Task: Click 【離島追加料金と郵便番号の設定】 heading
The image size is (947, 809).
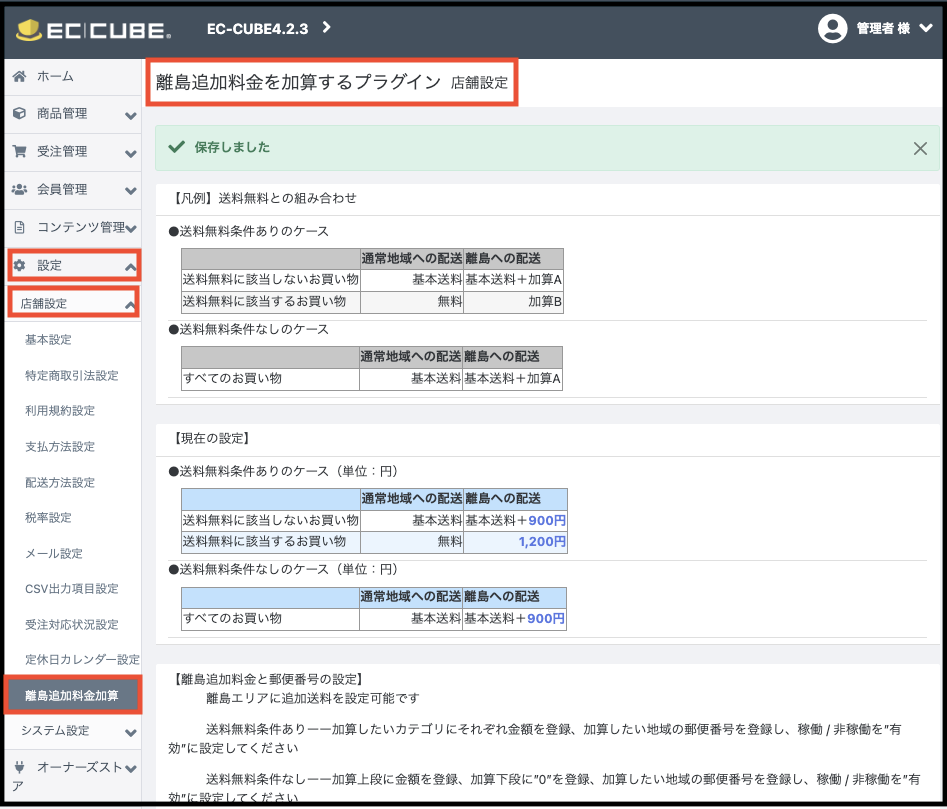Action: click(x=268, y=679)
